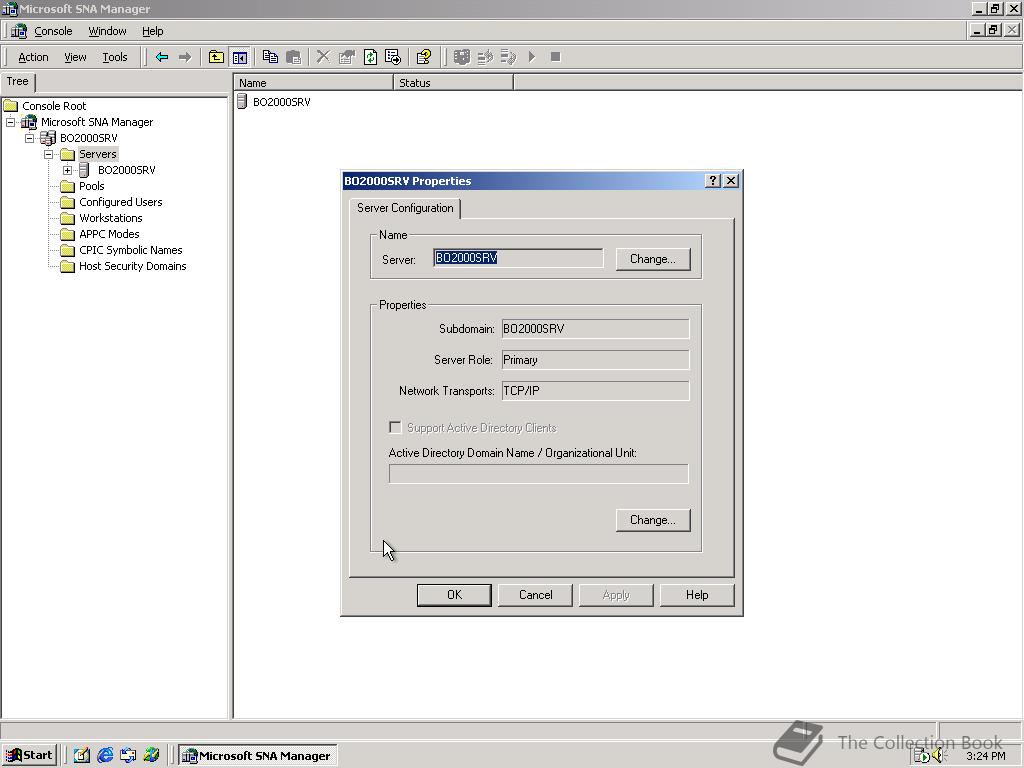Click the Outlook Express quick launch icon
This screenshot has width=1024, height=768.
tap(128, 755)
